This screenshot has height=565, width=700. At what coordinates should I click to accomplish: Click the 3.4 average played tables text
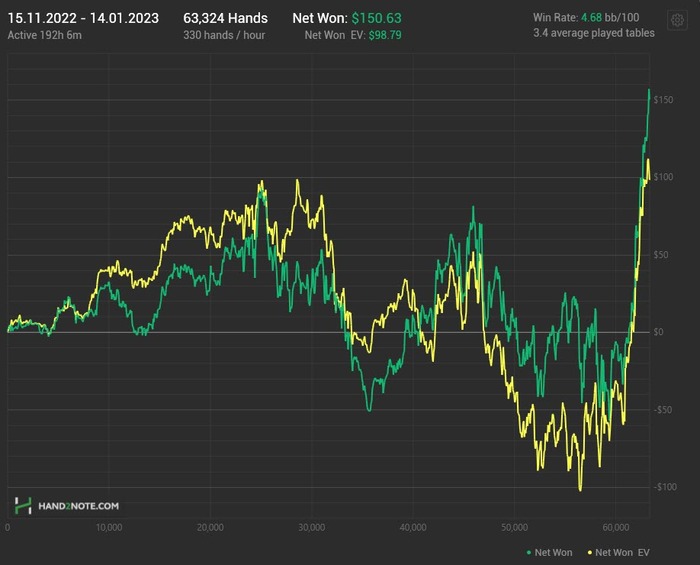(594, 33)
